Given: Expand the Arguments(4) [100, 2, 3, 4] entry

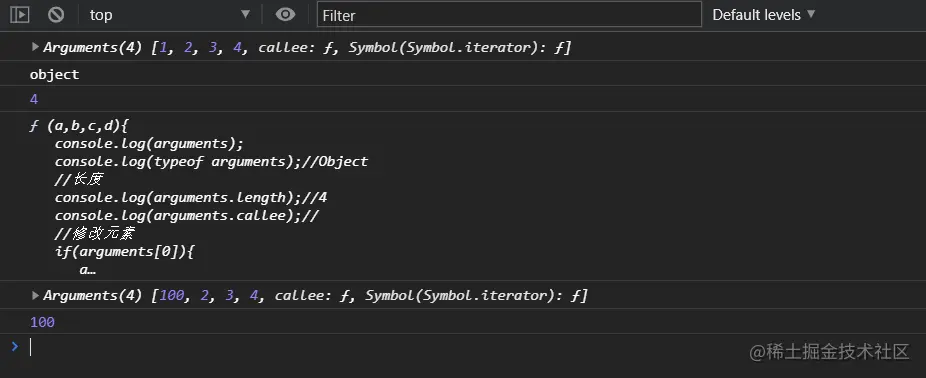Looking at the screenshot, I should click(35, 295).
